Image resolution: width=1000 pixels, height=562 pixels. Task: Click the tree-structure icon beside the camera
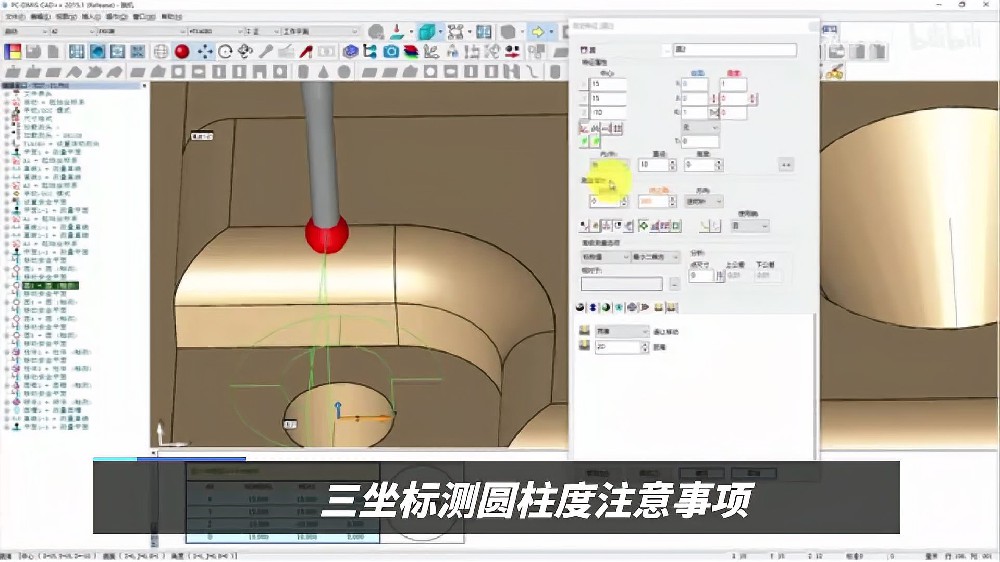(x=371, y=52)
